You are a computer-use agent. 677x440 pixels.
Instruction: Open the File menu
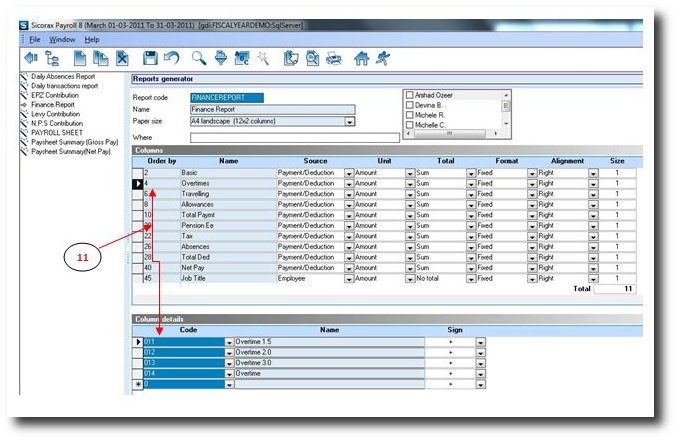35,38
